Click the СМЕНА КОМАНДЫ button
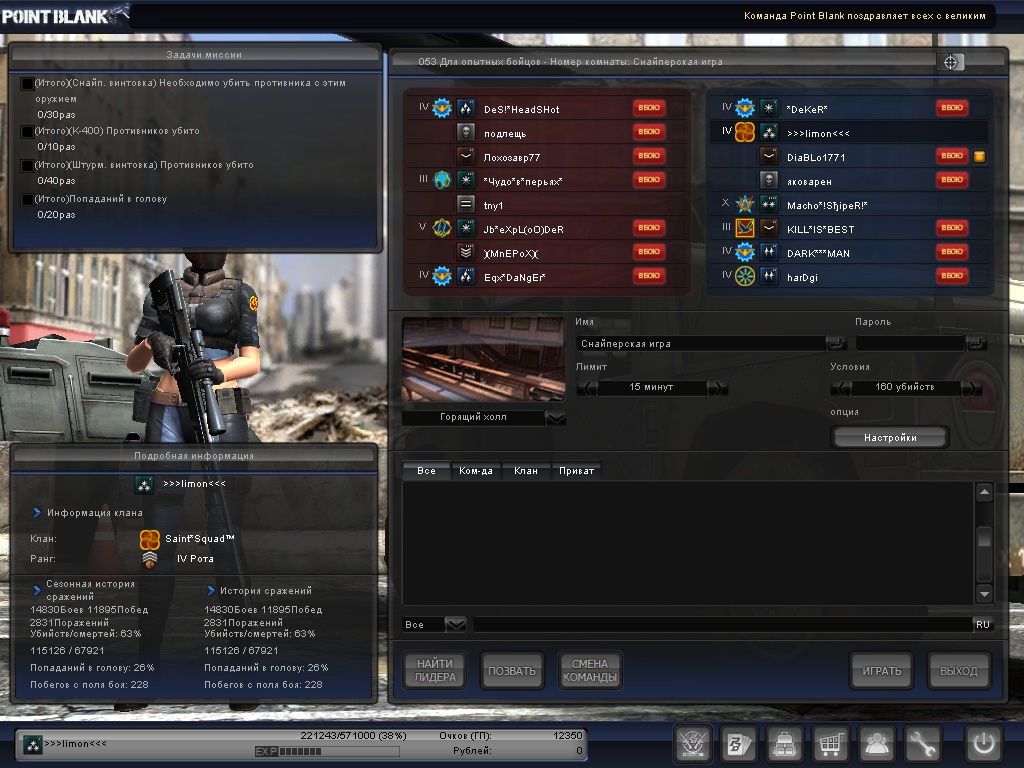 [x=589, y=671]
